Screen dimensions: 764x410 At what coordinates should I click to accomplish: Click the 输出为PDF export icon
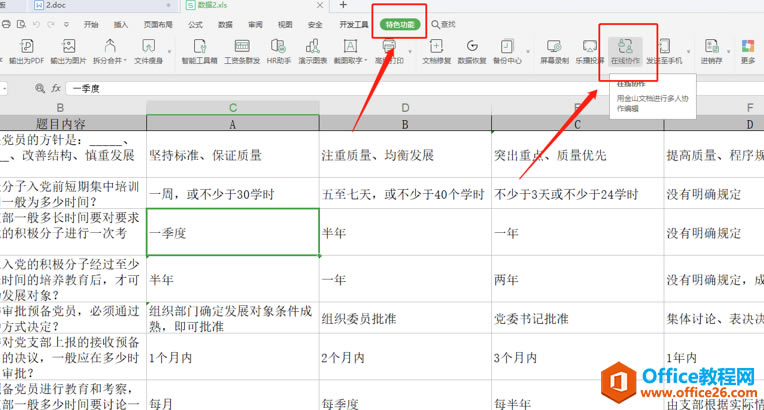(x=26, y=47)
